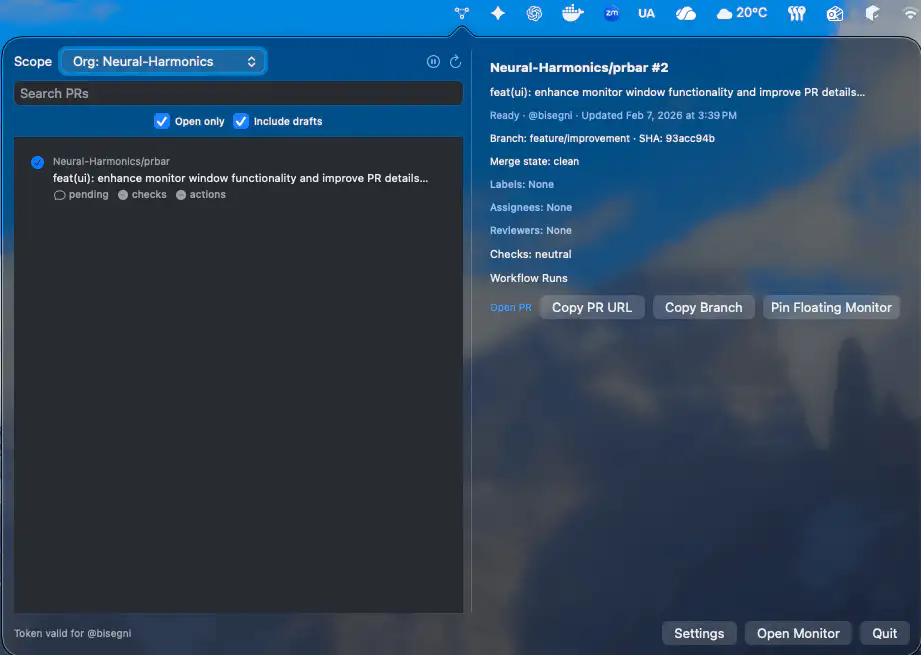This screenshot has width=921, height=655.
Task: Open the Wi-Fi menu in the menu bar
Action: point(908,13)
